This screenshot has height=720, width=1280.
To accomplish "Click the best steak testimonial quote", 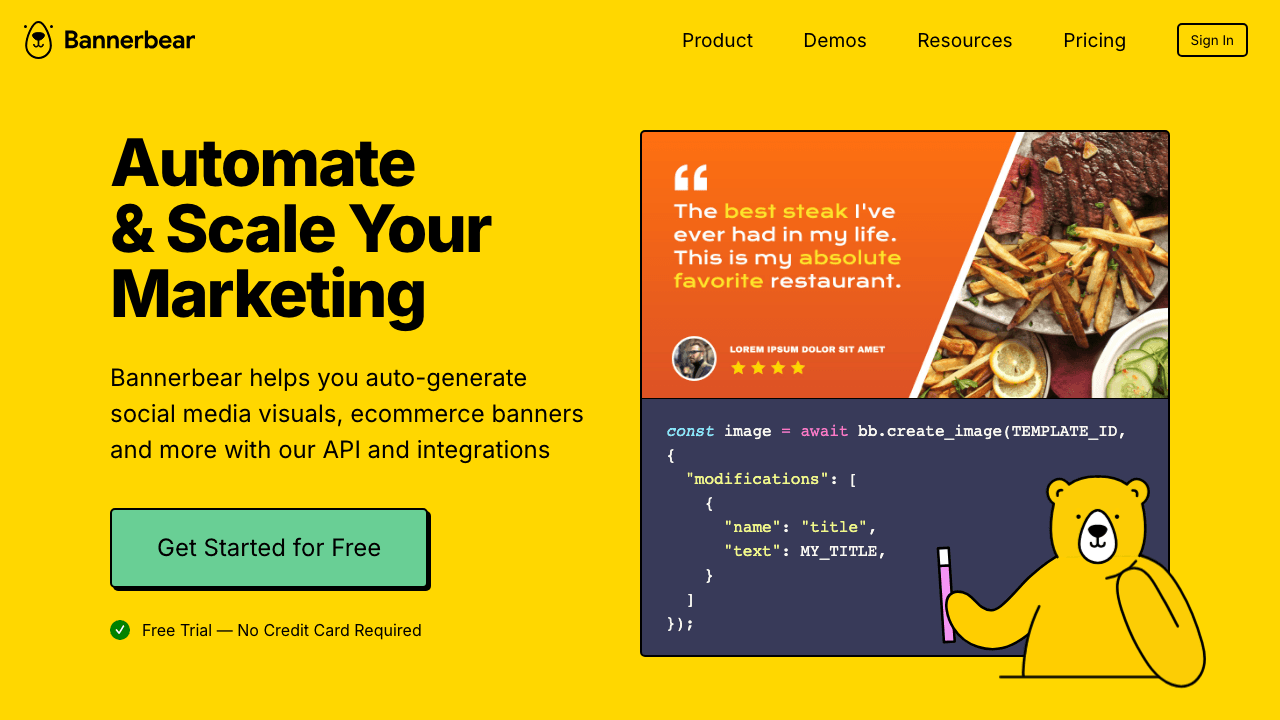I will coord(787,246).
